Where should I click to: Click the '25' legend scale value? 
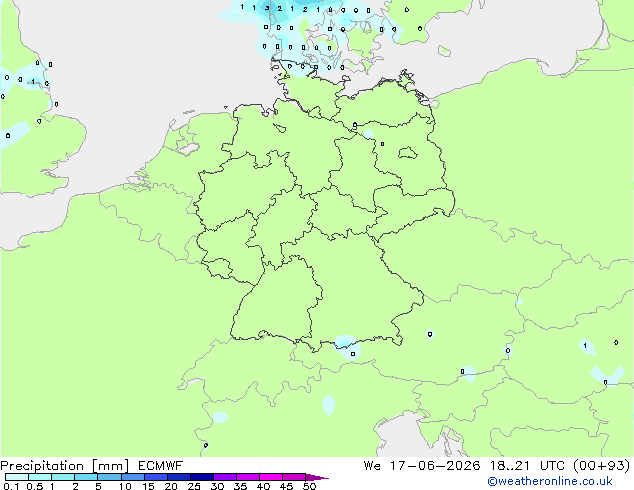194,486
